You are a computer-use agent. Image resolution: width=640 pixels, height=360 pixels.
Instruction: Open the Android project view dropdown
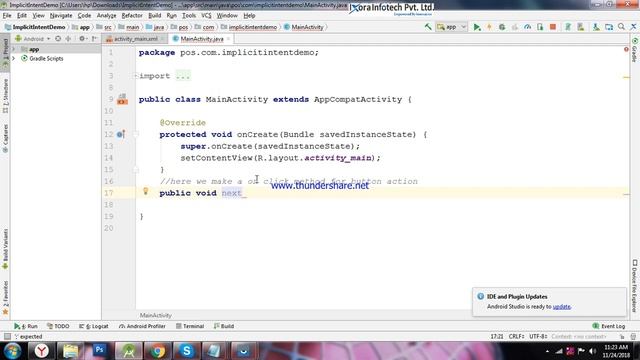[x=33, y=39]
